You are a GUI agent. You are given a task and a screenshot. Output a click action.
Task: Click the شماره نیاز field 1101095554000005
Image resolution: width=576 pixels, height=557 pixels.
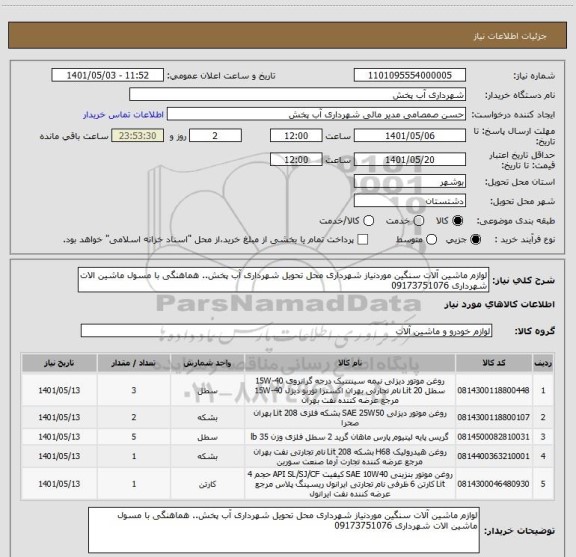[410, 75]
